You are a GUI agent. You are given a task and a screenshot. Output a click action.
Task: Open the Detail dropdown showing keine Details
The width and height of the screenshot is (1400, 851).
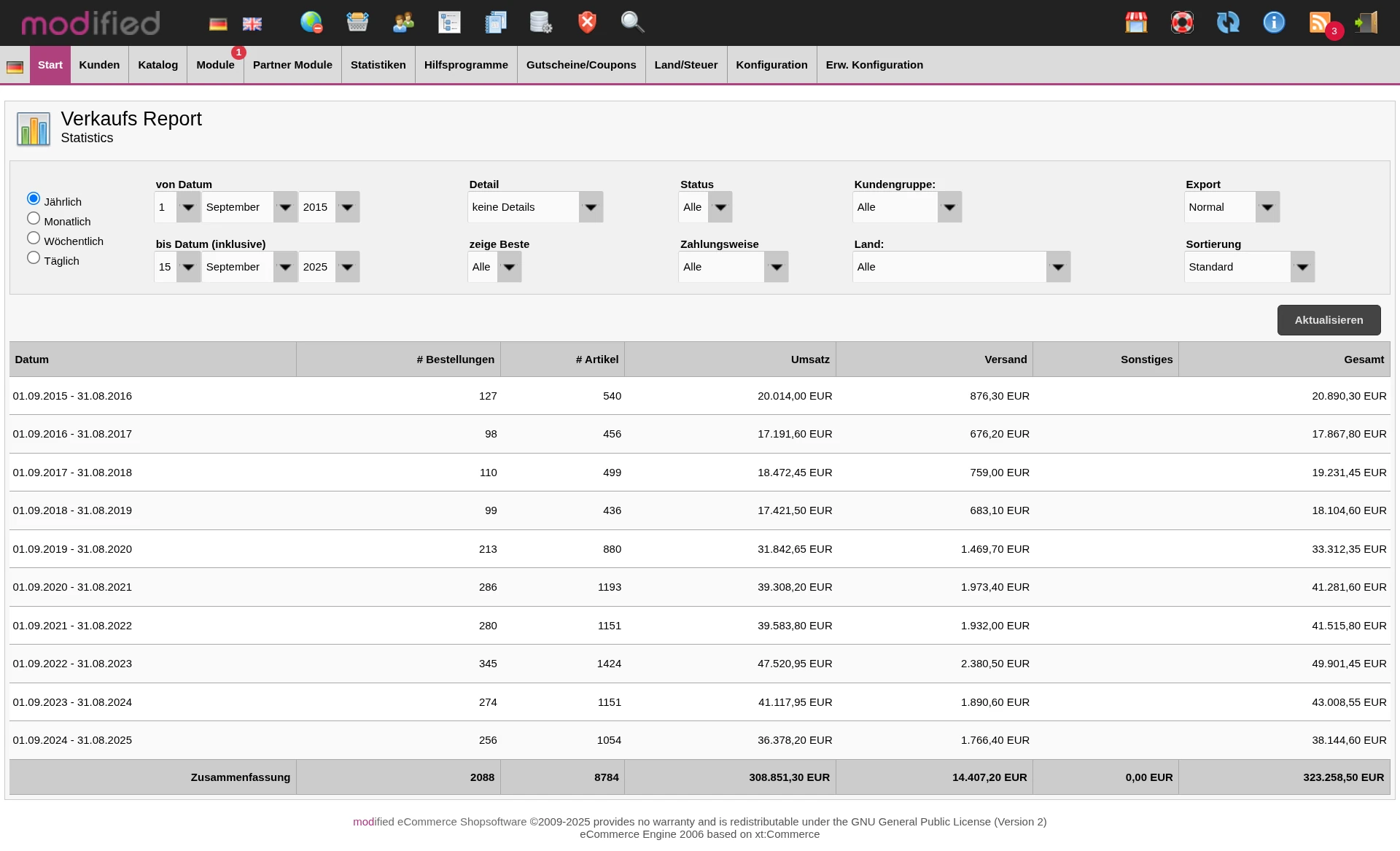pyautogui.click(x=535, y=207)
